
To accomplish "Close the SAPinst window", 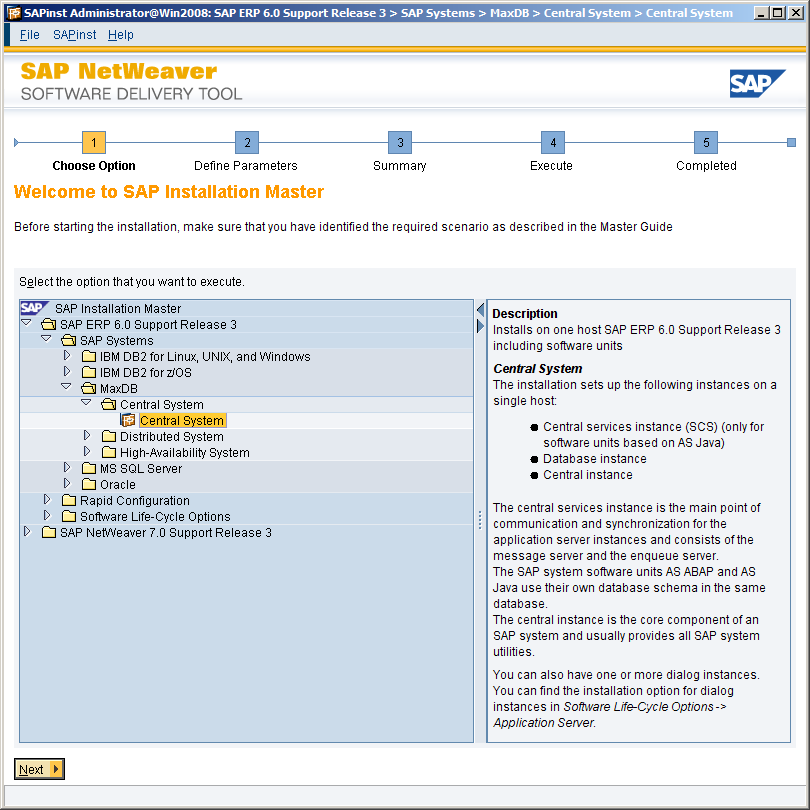I will [796, 13].
